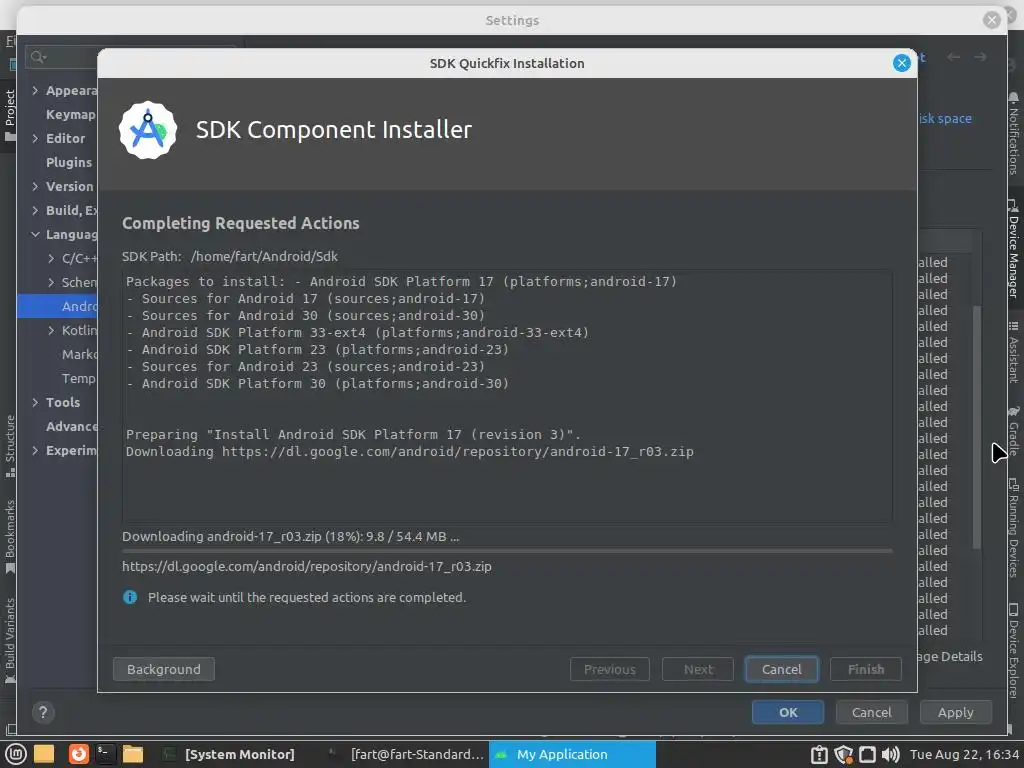Select Keymap in the settings tree
The height and width of the screenshot is (768, 1024).
[71, 114]
